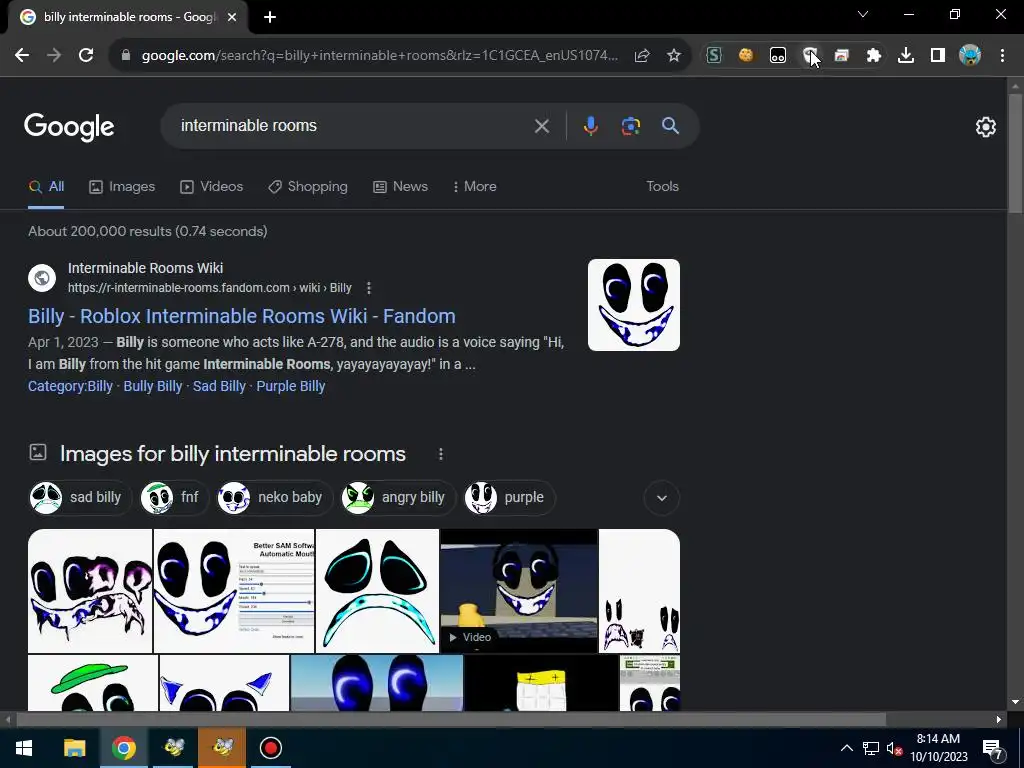This screenshot has width=1024, height=768.
Task: Search by image with Google Lens
Action: [630, 126]
